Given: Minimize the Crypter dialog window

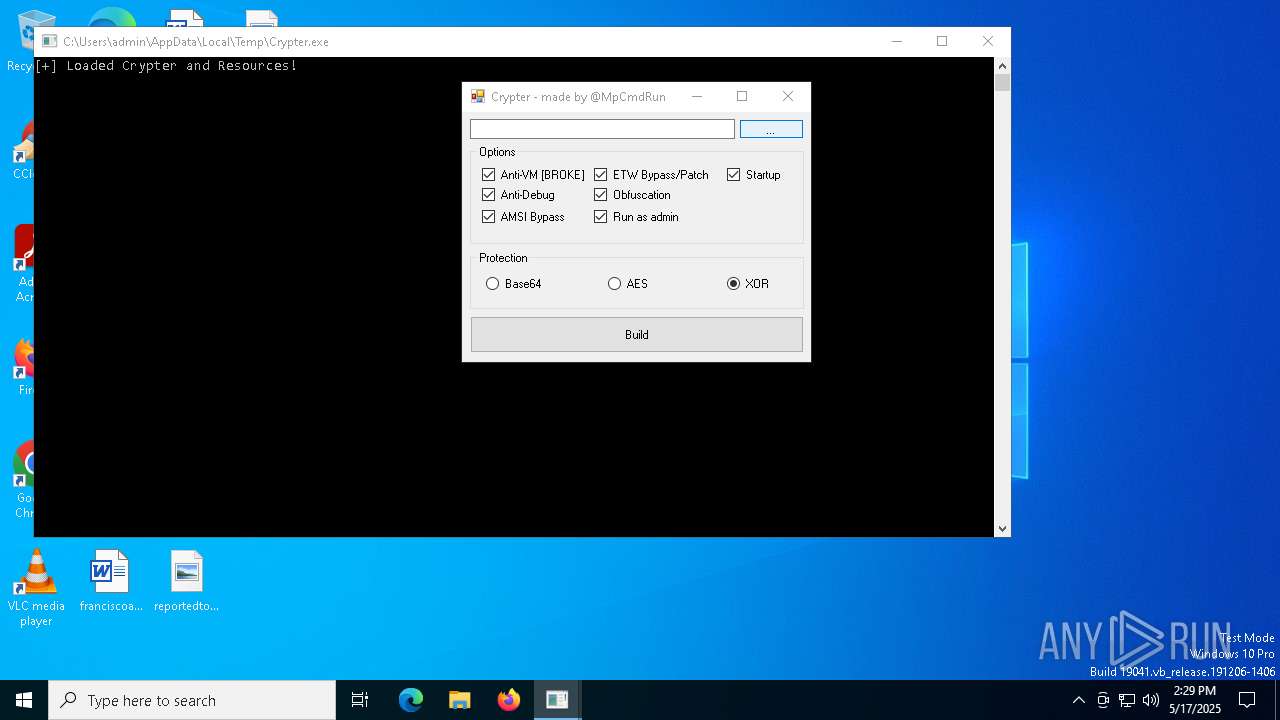Looking at the screenshot, I should tap(697, 97).
